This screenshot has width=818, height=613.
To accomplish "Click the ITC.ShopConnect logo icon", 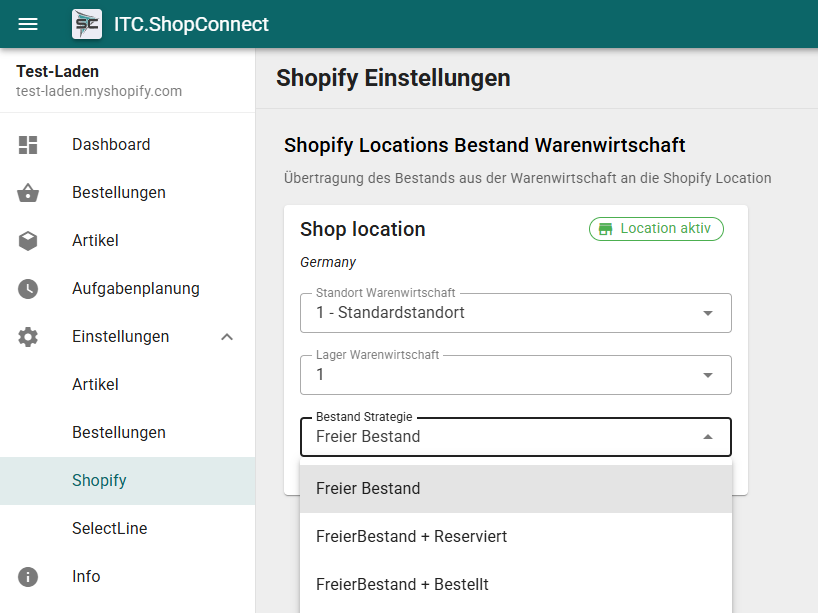I will 86,23.
